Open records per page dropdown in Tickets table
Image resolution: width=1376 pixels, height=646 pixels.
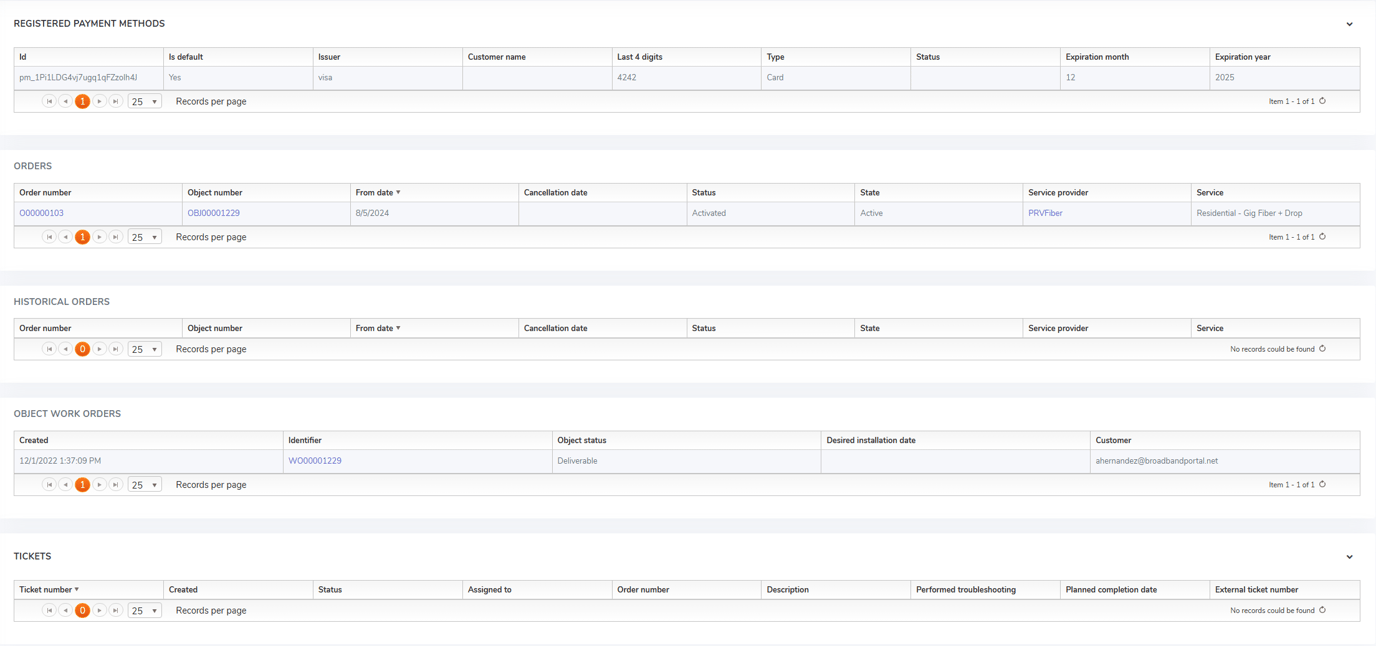(x=144, y=610)
